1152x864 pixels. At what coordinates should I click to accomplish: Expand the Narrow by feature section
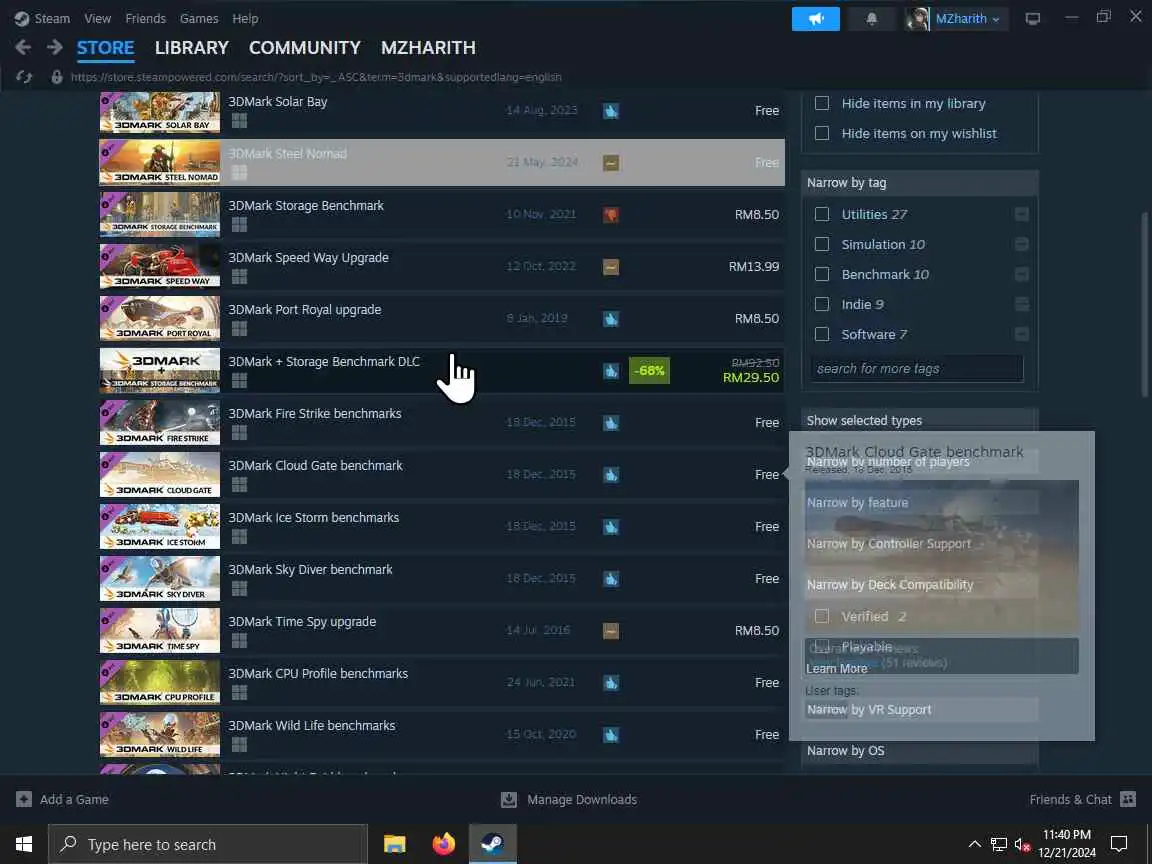[x=920, y=503]
